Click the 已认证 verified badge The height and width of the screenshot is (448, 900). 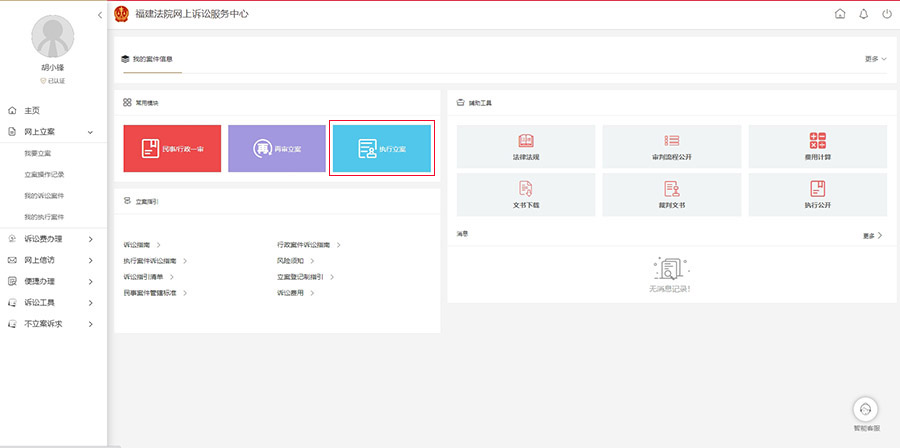[53, 81]
